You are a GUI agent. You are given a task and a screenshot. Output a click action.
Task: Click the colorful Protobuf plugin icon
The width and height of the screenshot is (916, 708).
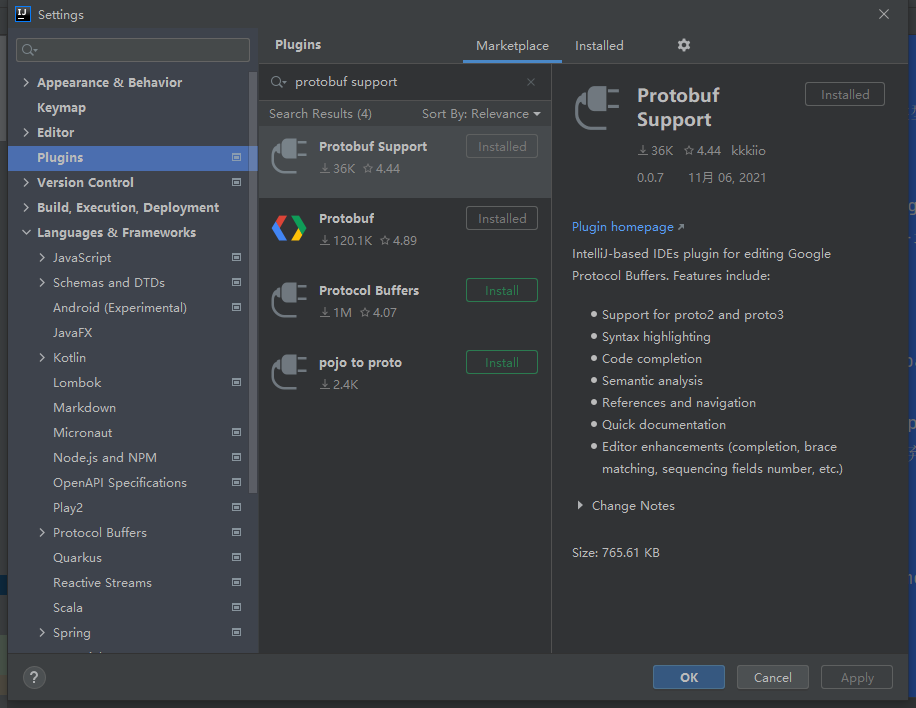click(x=289, y=228)
